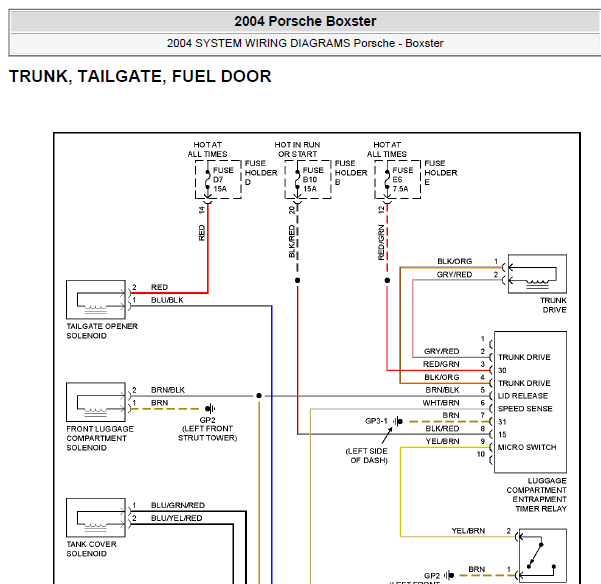This screenshot has width=601, height=584.
Task: Click the GP3-1 ground symbol
Action: pos(398,422)
